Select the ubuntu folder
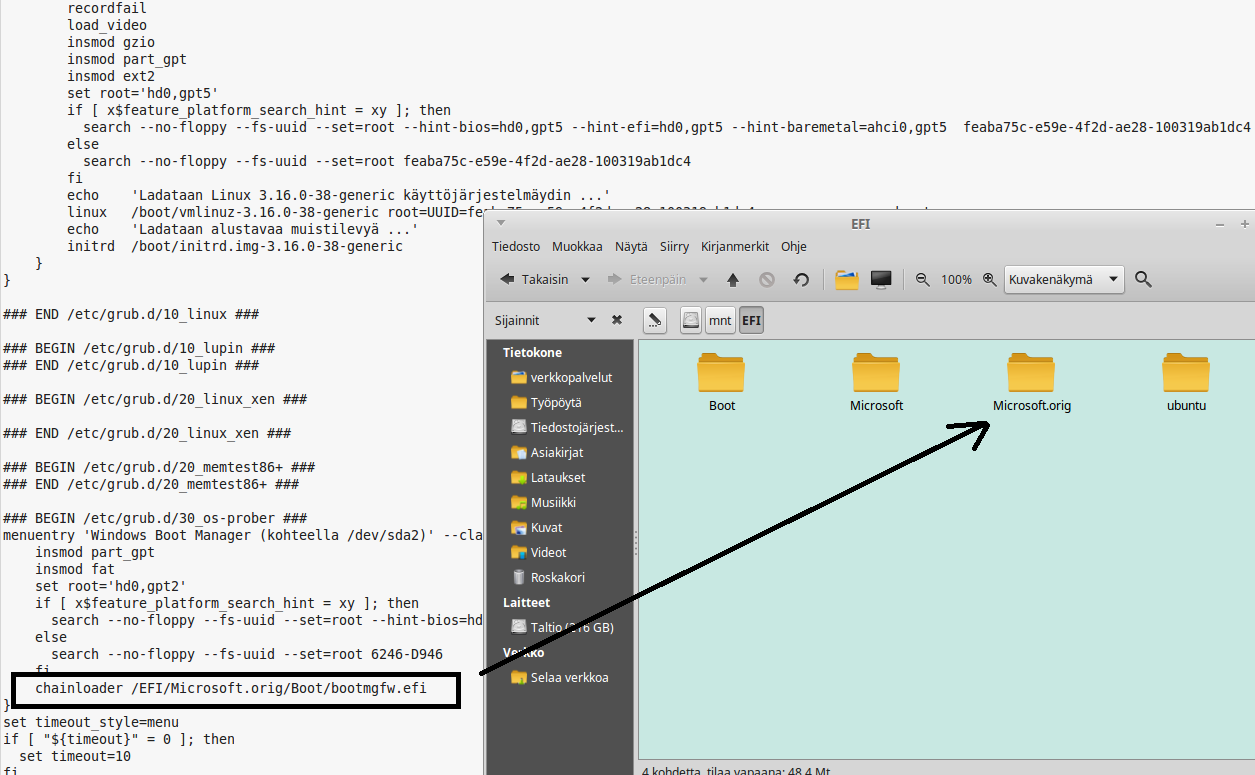Image resolution: width=1255 pixels, height=775 pixels. tap(1187, 382)
